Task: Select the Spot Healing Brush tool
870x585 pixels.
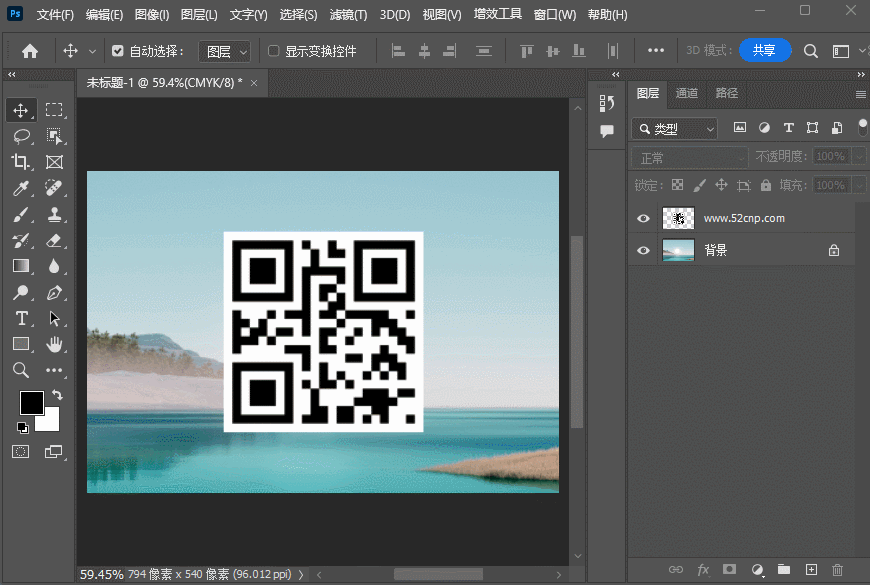Action: coord(54,188)
